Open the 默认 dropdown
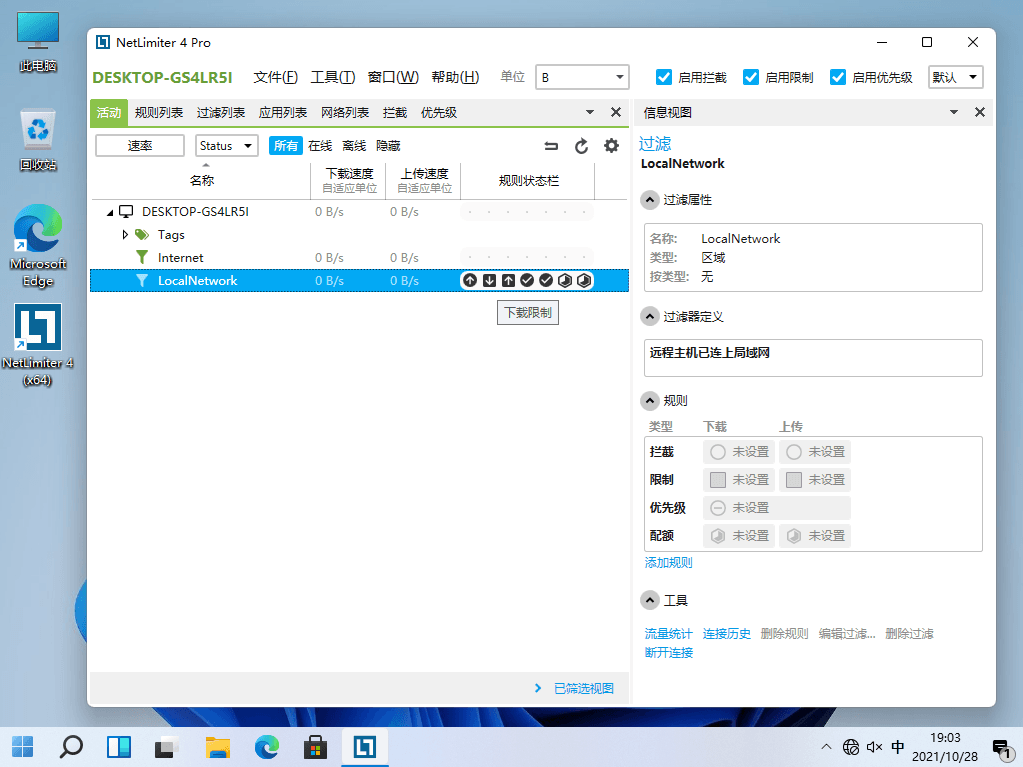The width and height of the screenshot is (1023, 767). point(956,77)
